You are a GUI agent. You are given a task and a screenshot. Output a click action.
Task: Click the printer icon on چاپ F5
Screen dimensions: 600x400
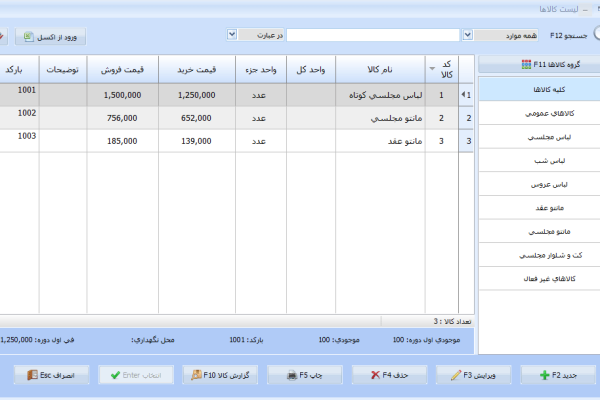292,375
